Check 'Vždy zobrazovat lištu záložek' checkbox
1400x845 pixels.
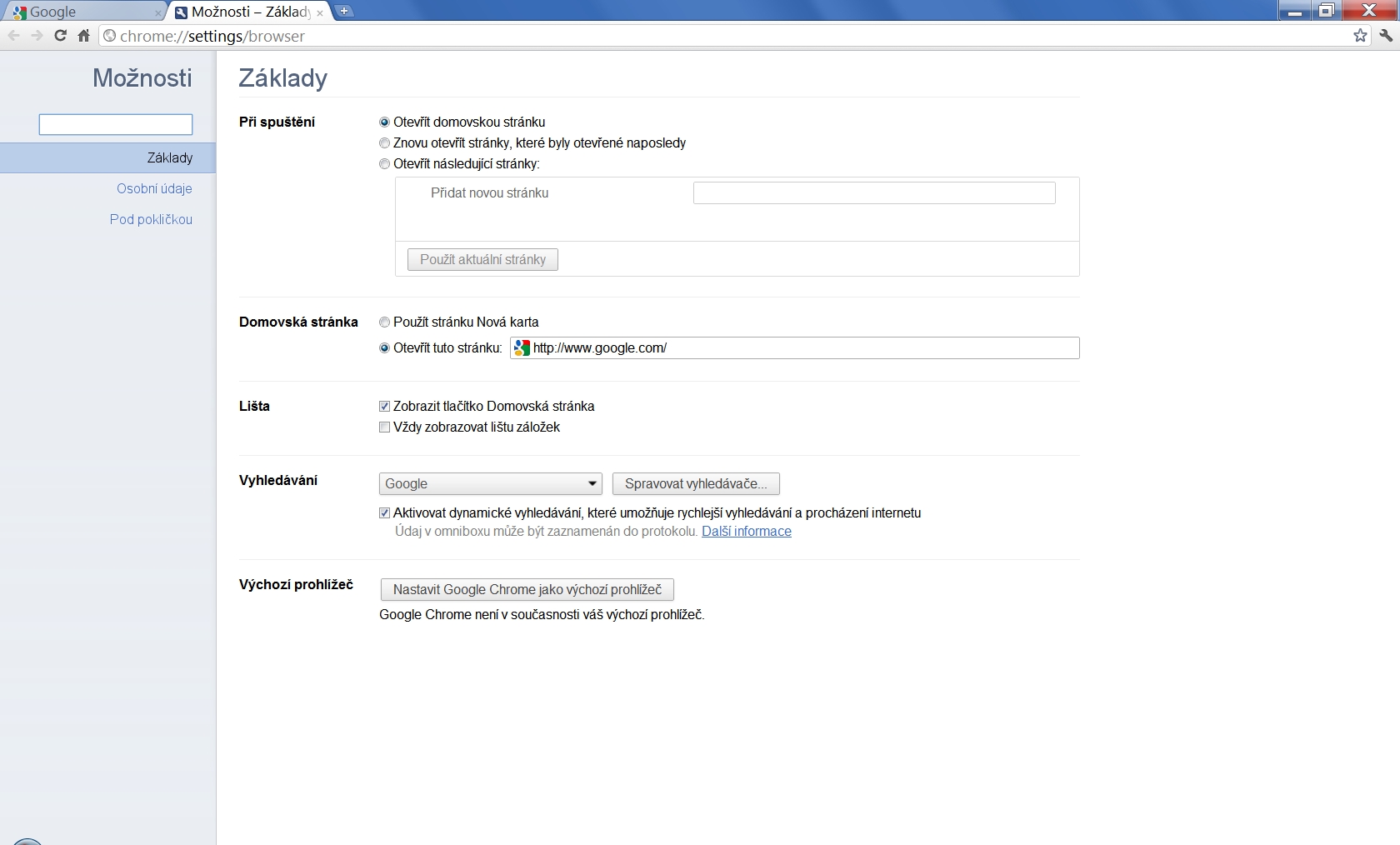pyautogui.click(x=384, y=427)
